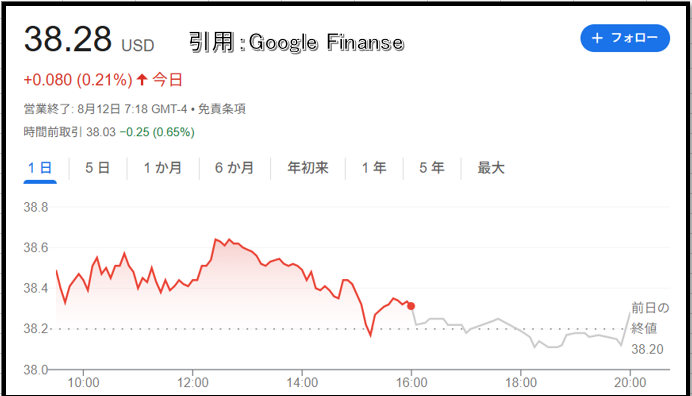Click the red up arrow icon
Image resolution: width=692 pixels, height=396 pixels.
coord(142,80)
